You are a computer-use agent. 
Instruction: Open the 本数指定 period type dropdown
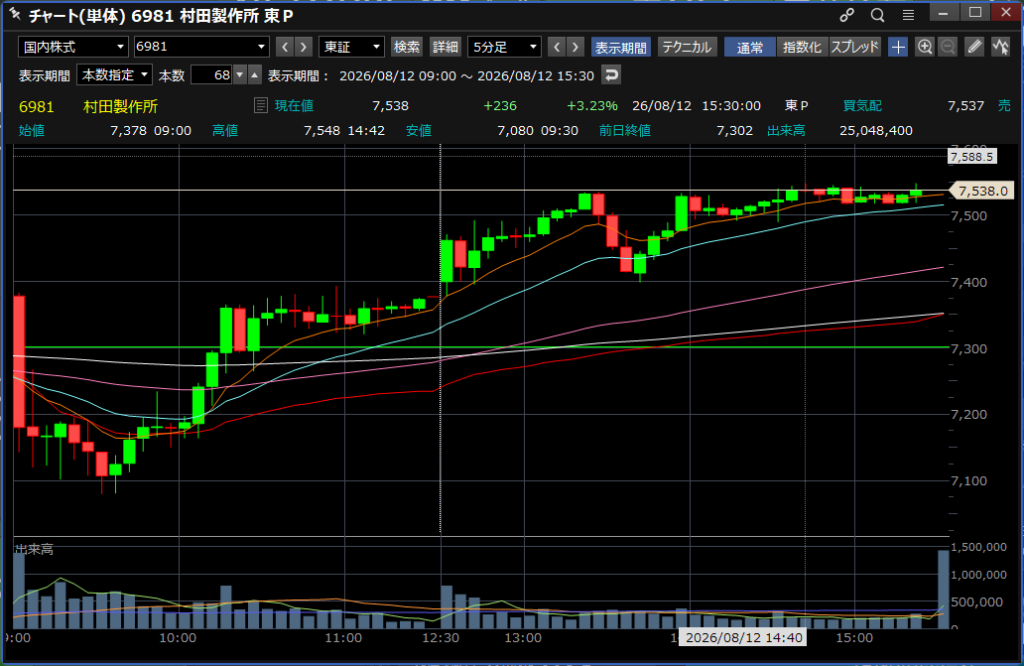pos(114,75)
